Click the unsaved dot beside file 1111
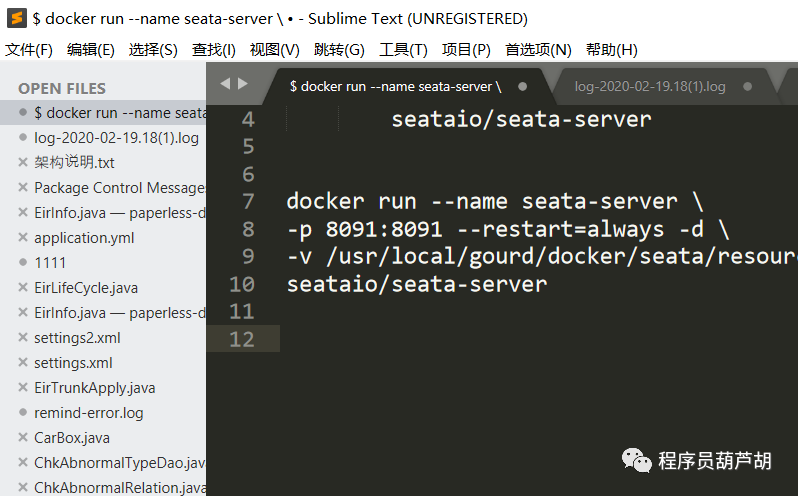The height and width of the screenshot is (496, 798). tap(23, 263)
